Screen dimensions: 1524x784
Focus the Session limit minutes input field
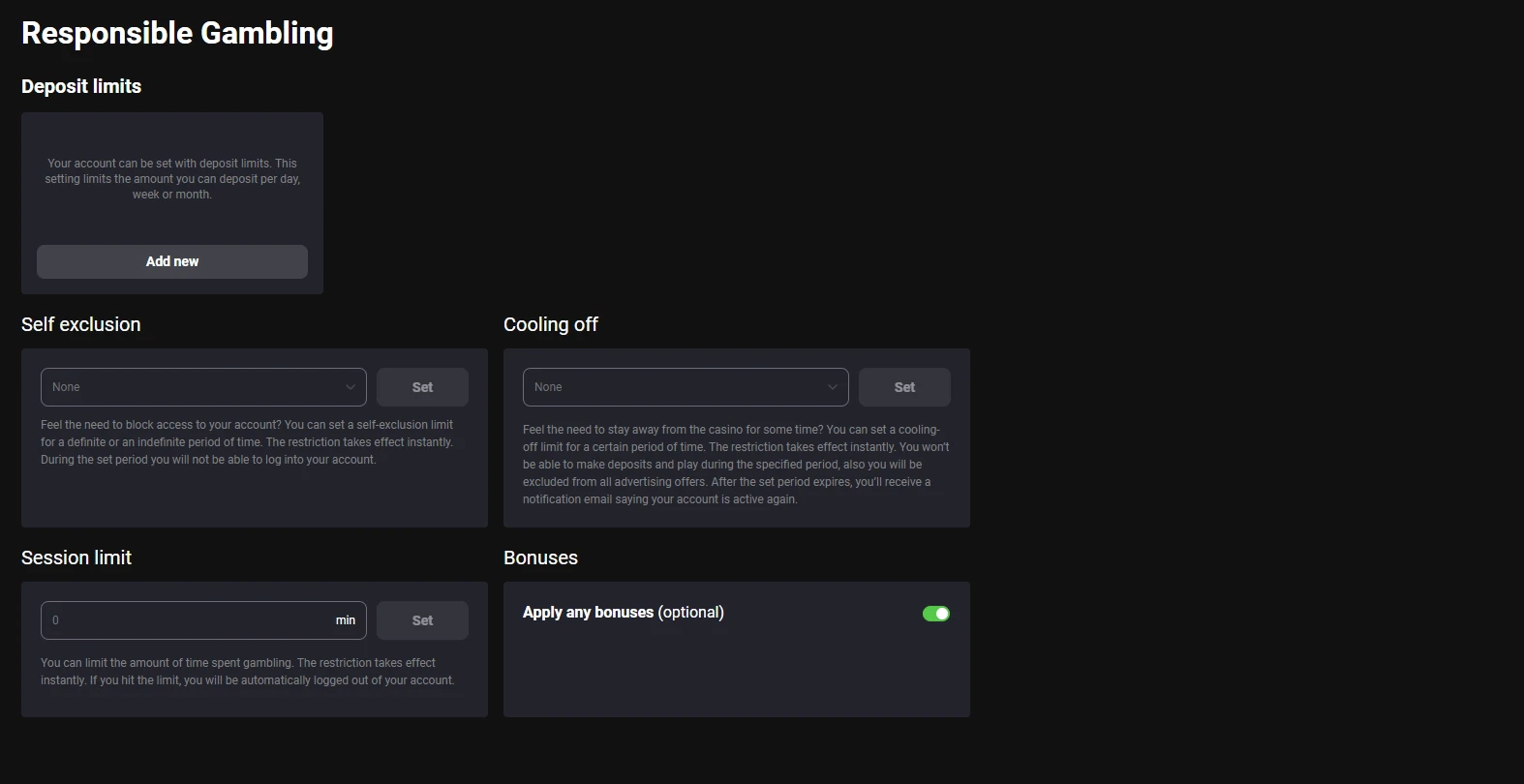click(x=184, y=620)
